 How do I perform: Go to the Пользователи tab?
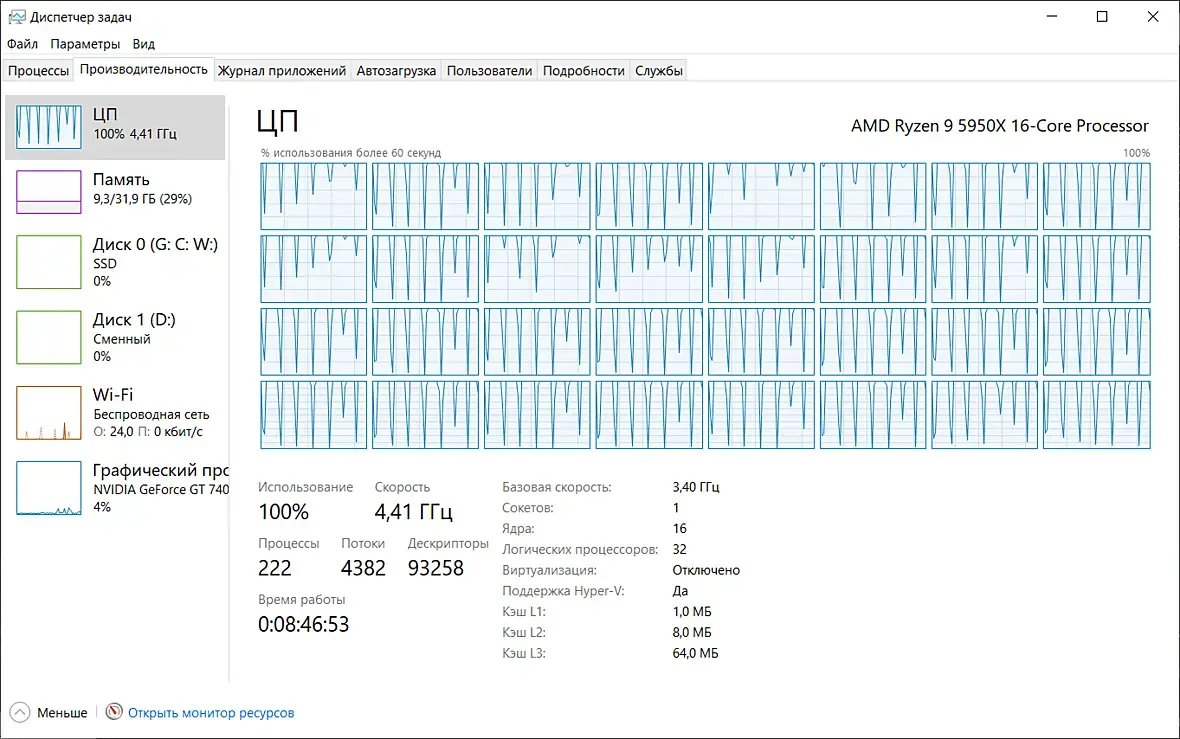(x=489, y=71)
